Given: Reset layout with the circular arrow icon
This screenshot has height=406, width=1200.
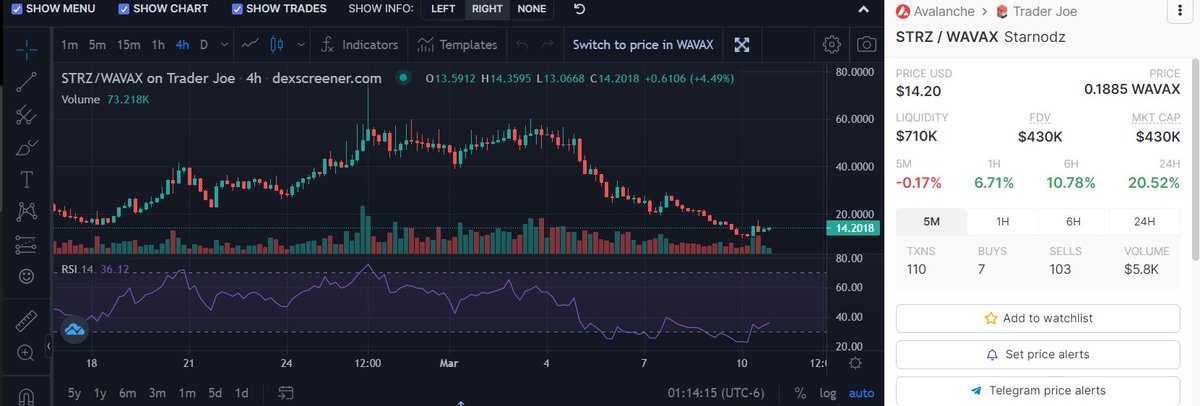Looking at the screenshot, I should (580, 9).
